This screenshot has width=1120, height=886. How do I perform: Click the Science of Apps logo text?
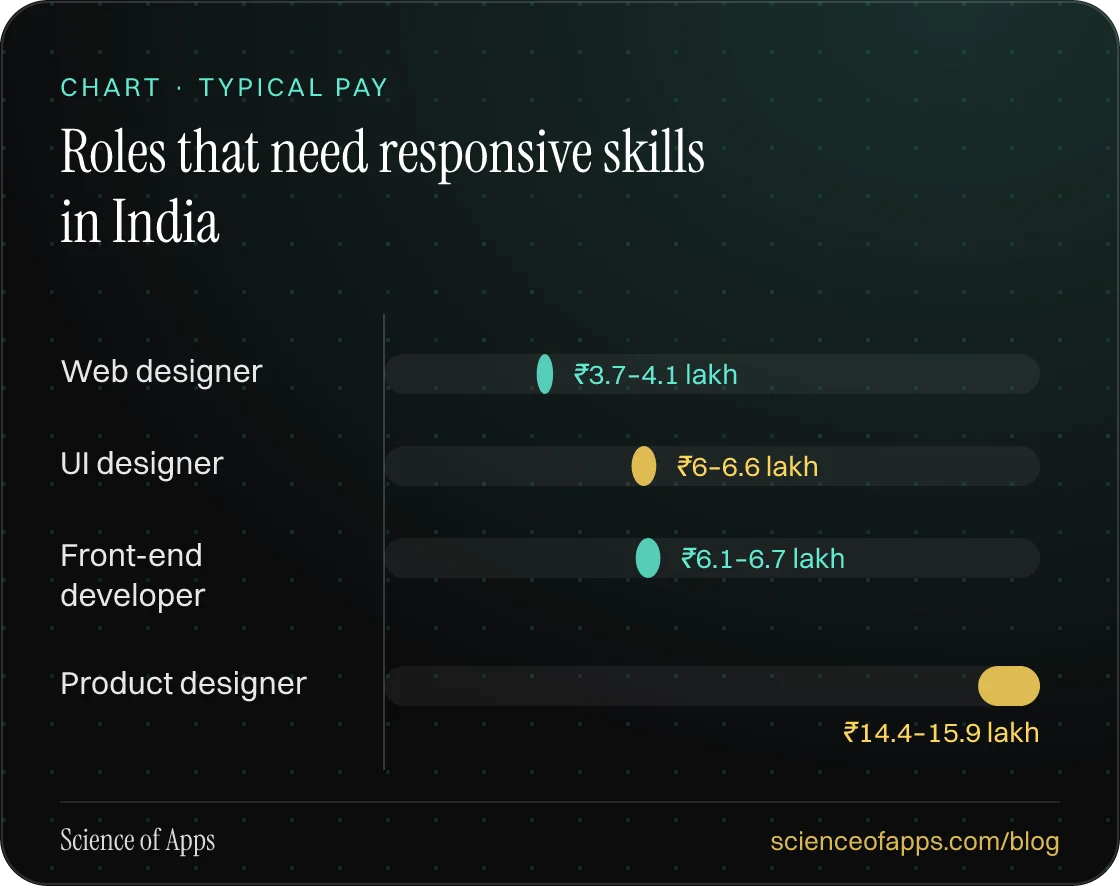[137, 840]
